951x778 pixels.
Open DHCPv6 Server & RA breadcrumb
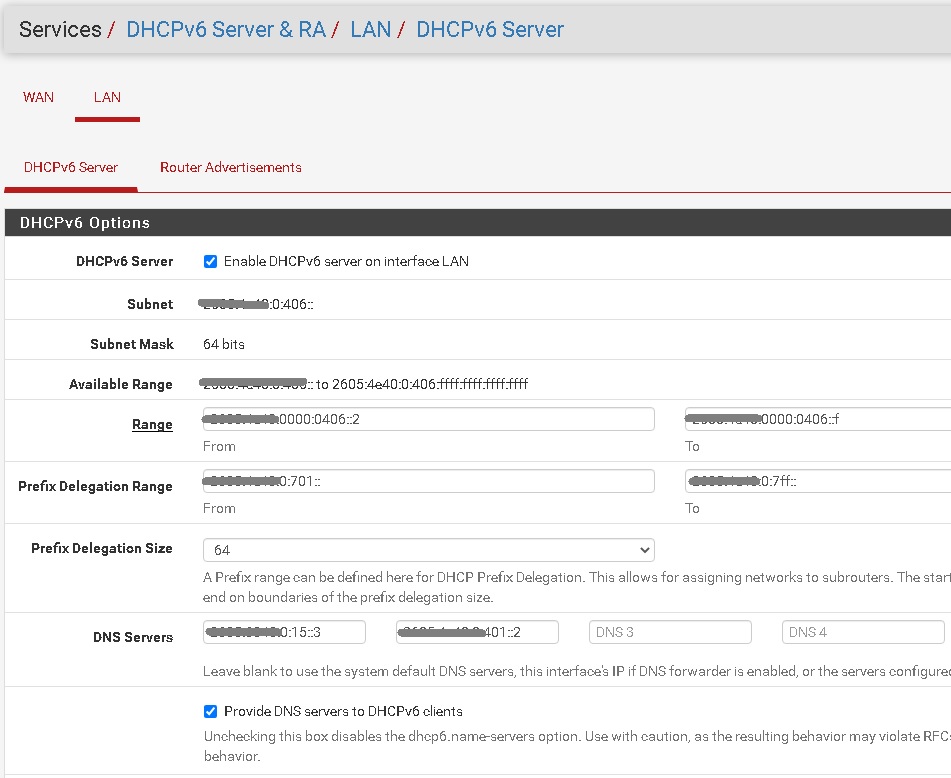coord(225,29)
